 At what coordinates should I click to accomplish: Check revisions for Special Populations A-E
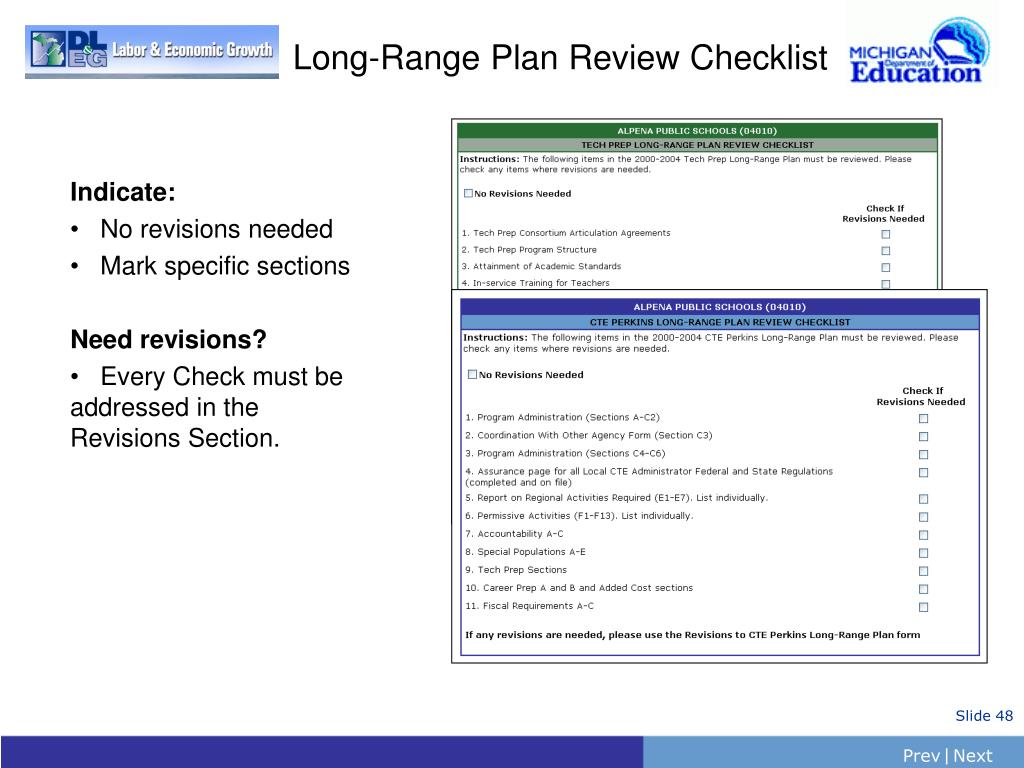point(923,553)
